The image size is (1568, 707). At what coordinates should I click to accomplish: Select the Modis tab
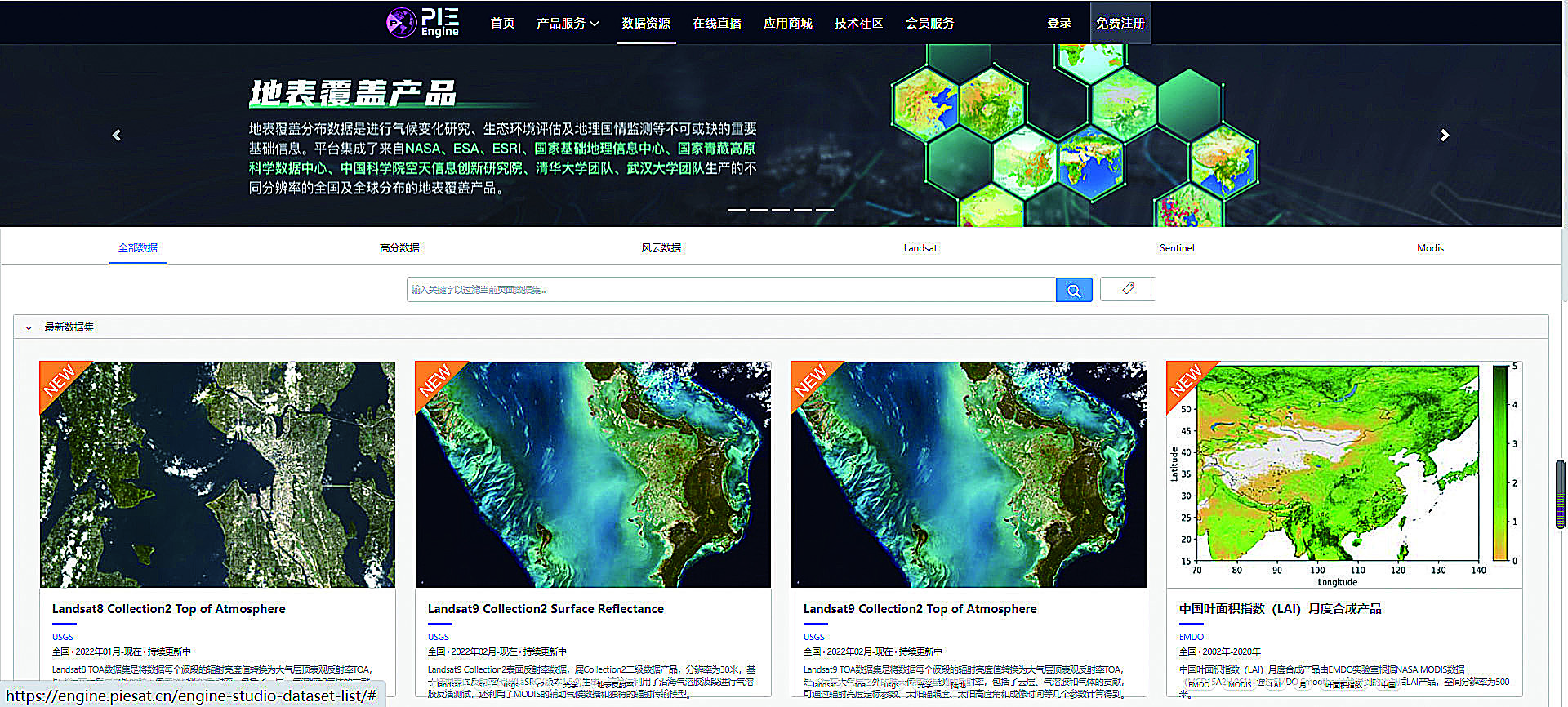pyautogui.click(x=1430, y=247)
